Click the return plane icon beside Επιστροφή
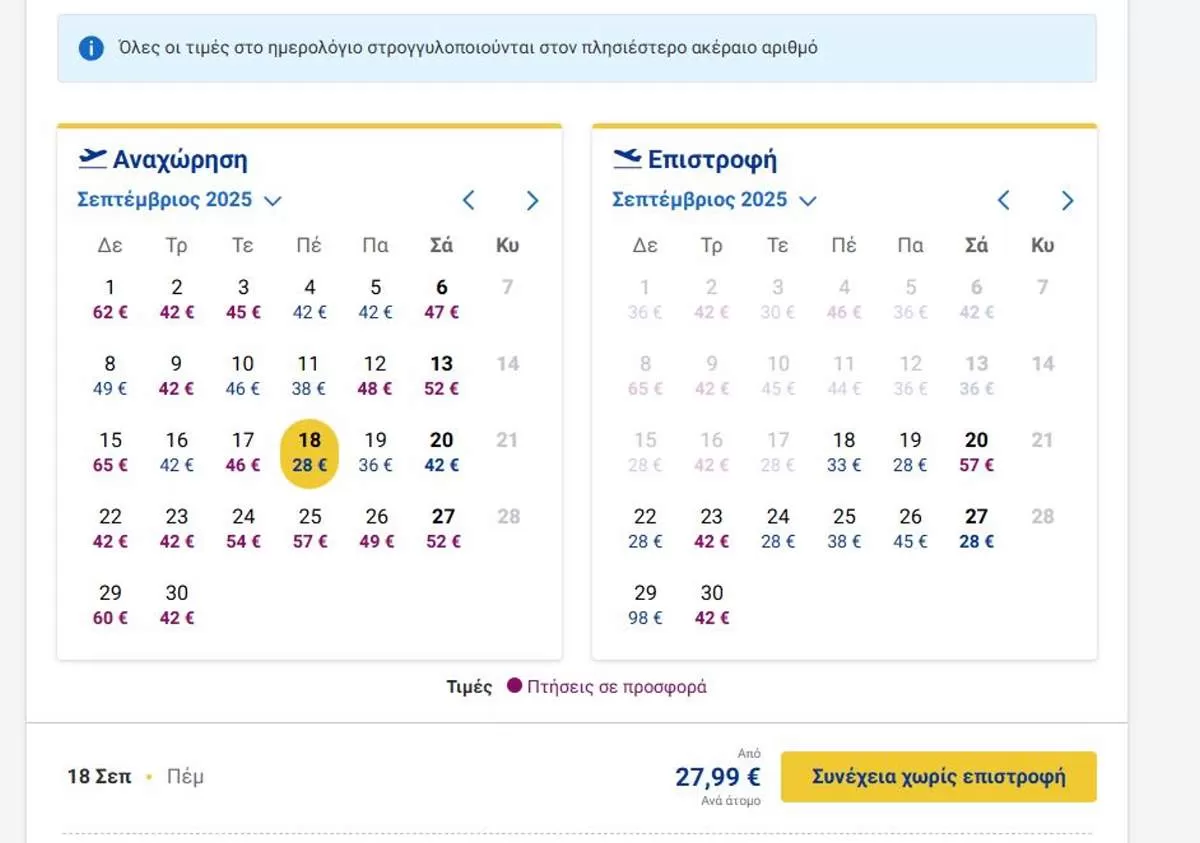This screenshot has height=843, width=1200. pyautogui.click(x=627, y=158)
